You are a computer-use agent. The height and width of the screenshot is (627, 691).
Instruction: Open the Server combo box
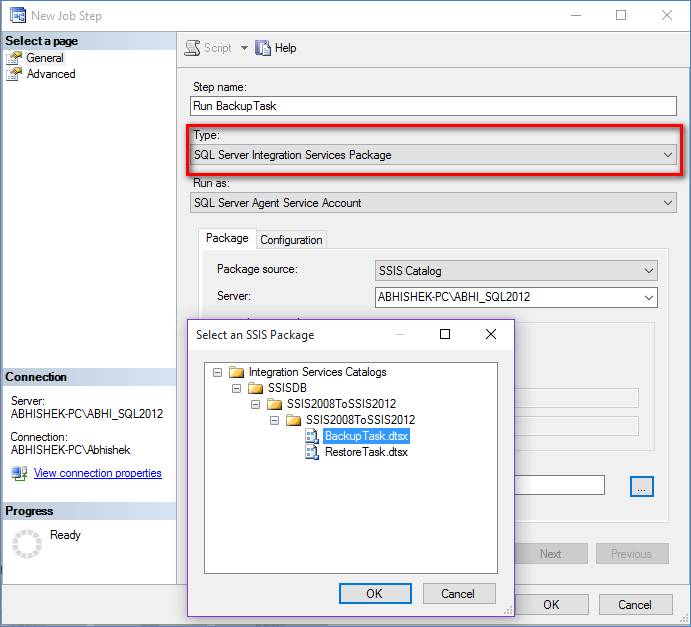tap(516, 297)
